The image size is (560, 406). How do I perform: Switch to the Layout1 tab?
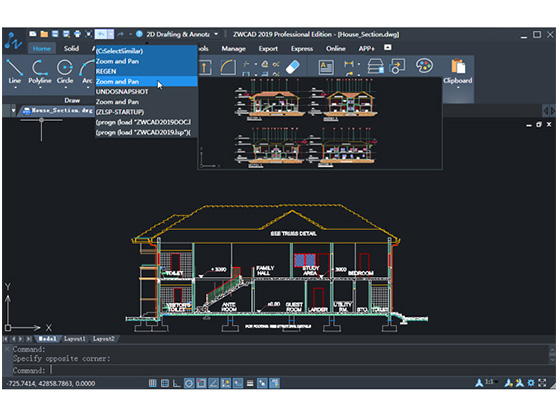tap(75, 339)
